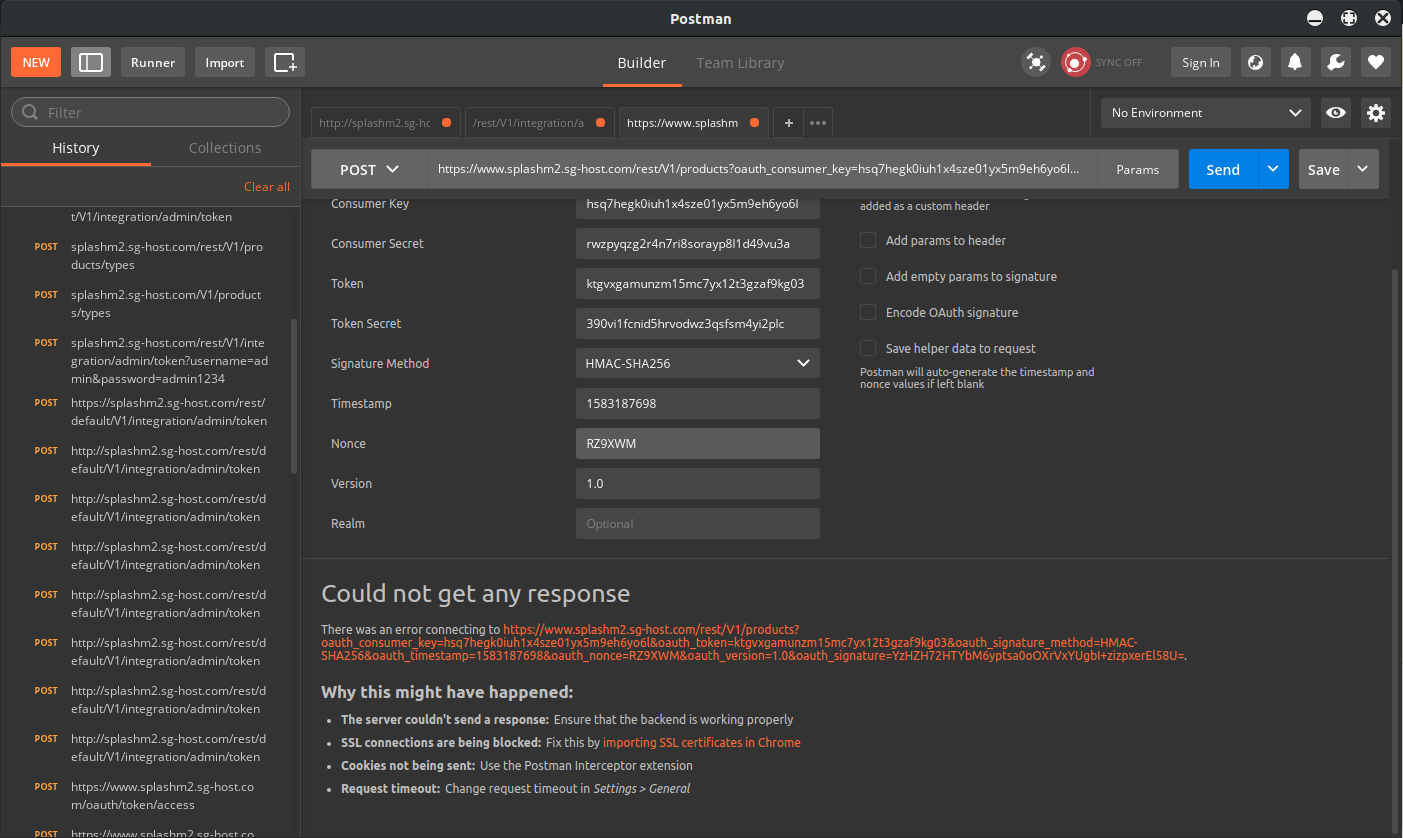Screen dimensions: 1403x838
Task: Open http://splashm2.sg-hc request tab
Action: pyautogui.click(x=385, y=123)
